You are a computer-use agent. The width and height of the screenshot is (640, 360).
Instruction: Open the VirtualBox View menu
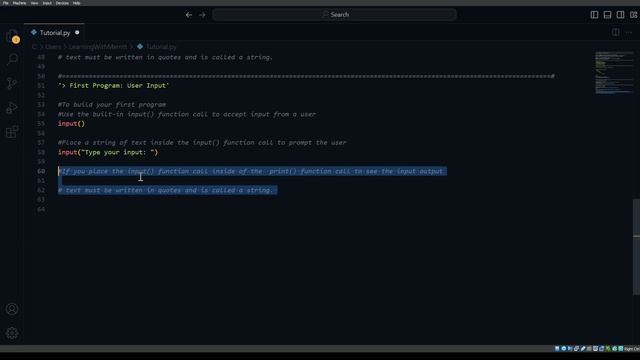[x=34, y=3]
